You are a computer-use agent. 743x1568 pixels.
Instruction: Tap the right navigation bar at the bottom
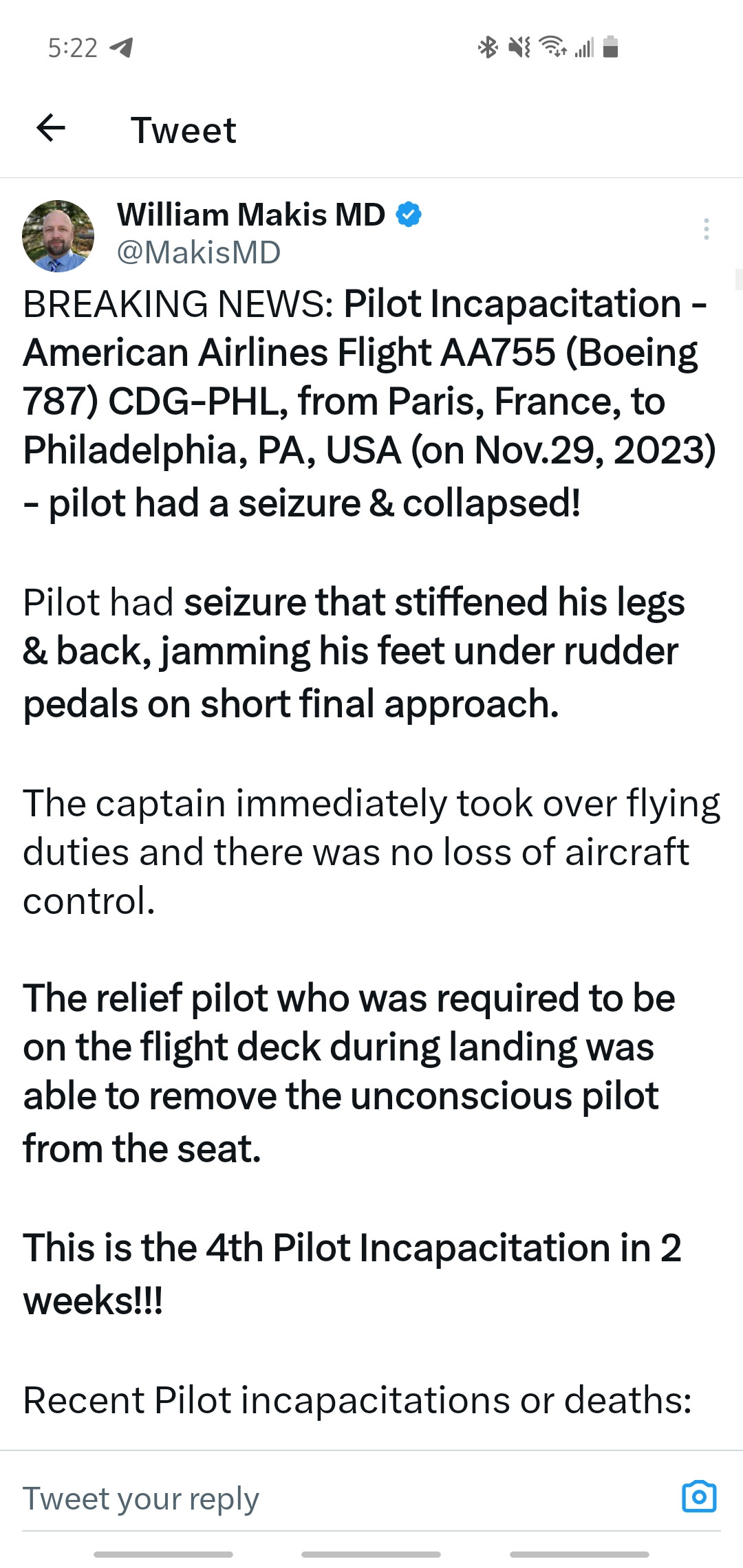[579, 1554]
